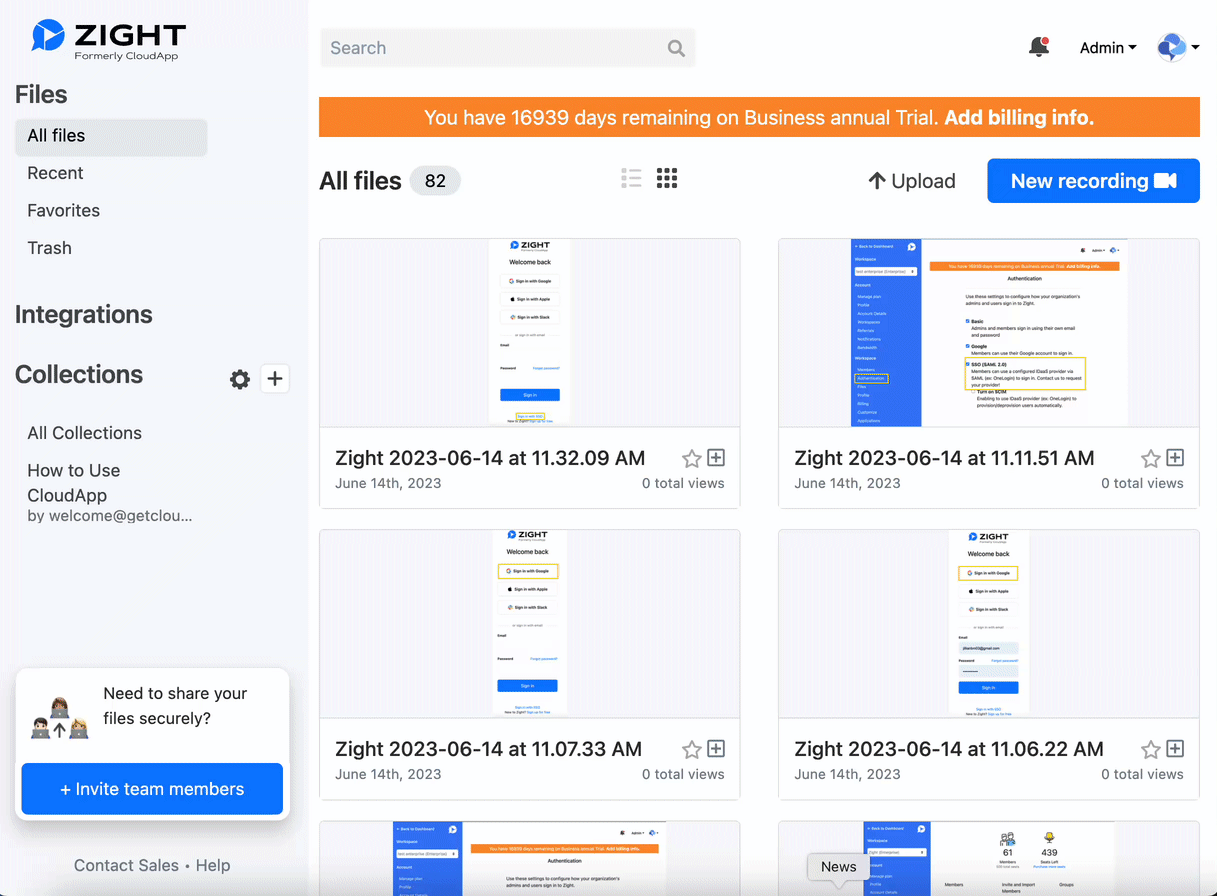
Task: Open the Help link
Action: click(213, 866)
